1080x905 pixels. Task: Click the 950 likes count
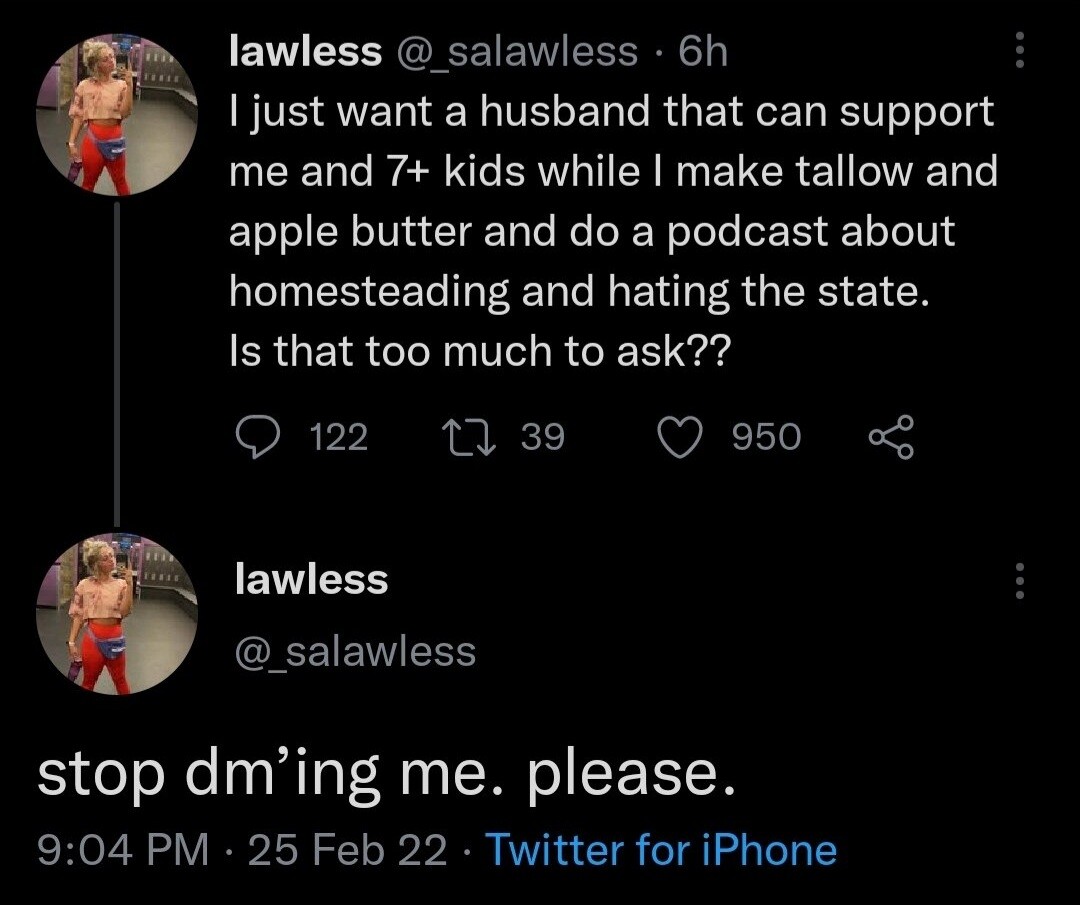[x=767, y=437]
